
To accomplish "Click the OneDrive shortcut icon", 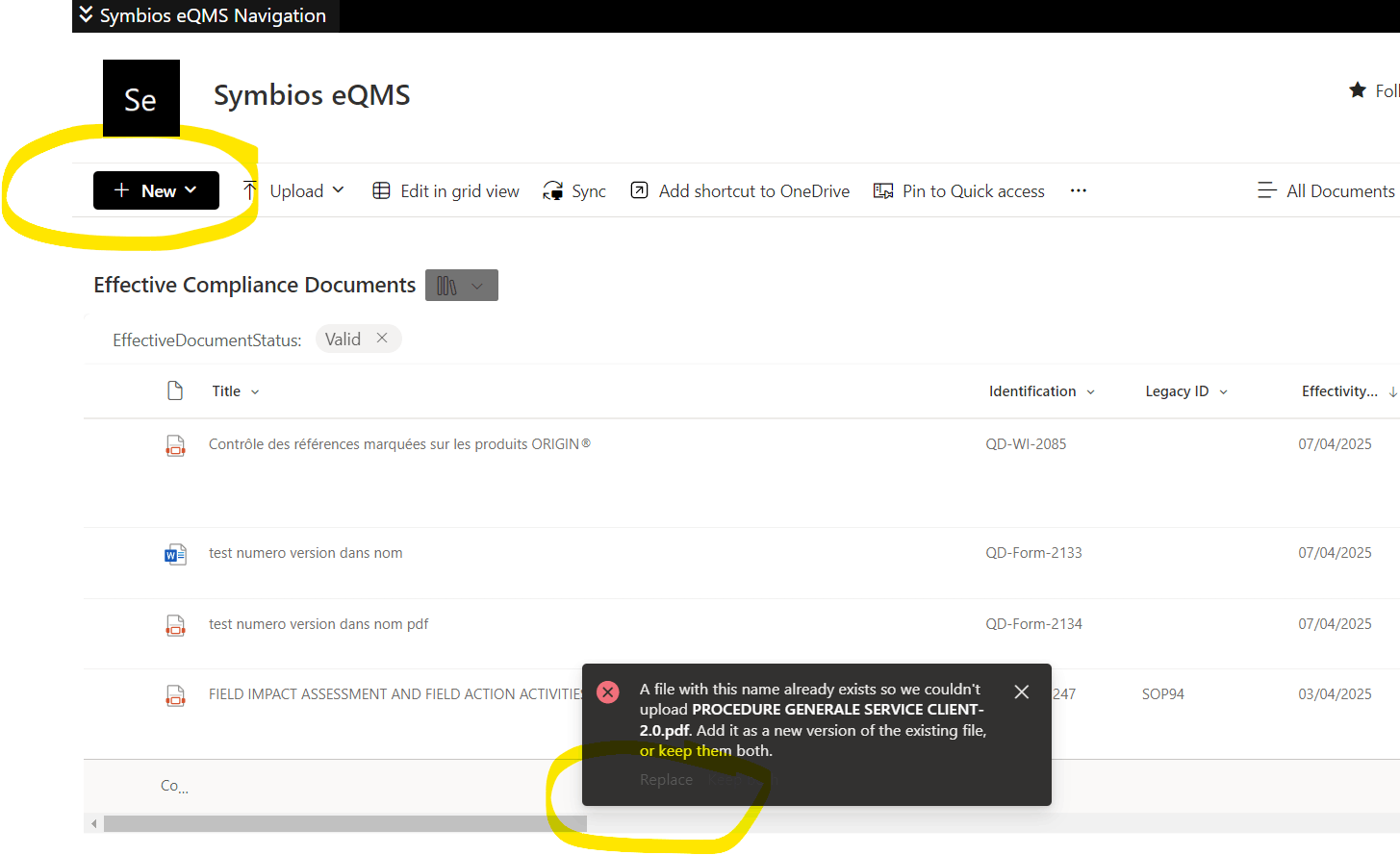I will pyautogui.click(x=639, y=190).
